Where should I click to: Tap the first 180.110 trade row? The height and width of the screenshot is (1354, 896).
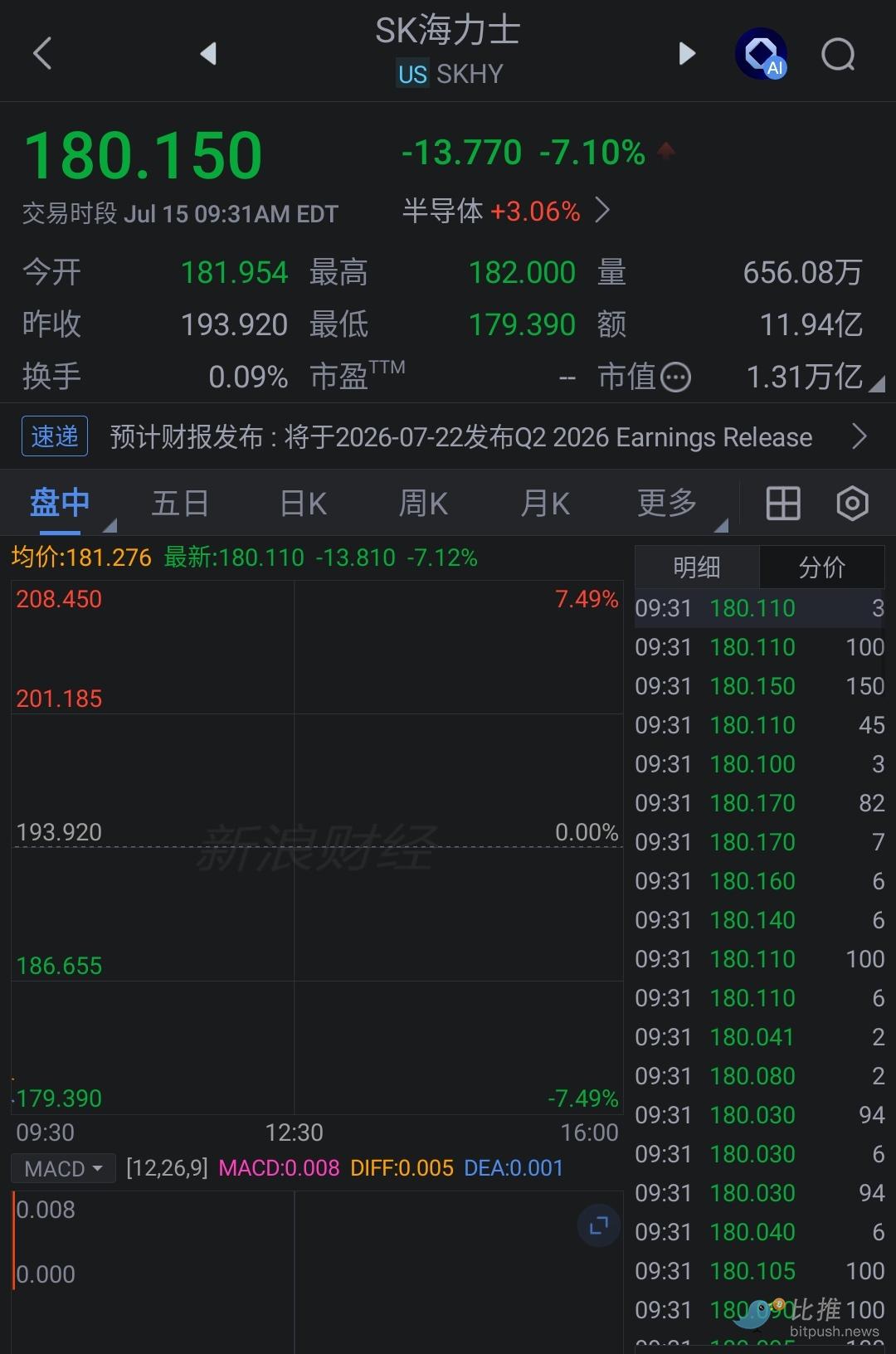pyautogui.click(x=760, y=608)
